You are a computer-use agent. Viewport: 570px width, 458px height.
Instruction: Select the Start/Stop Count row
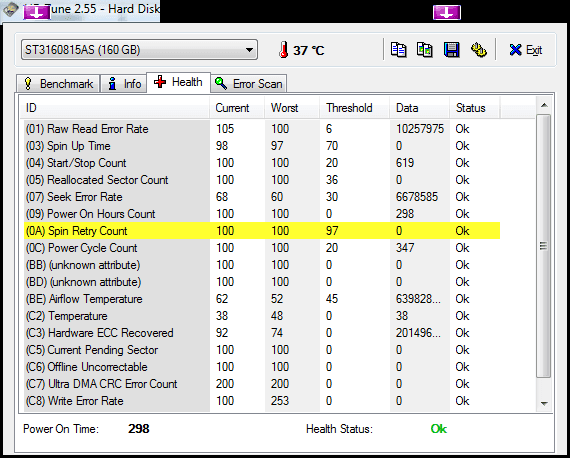coord(262,163)
